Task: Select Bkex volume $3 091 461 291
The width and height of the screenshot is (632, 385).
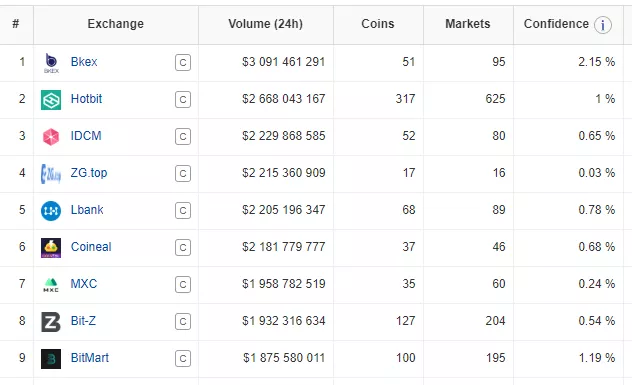Action: [x=284, y=62]
